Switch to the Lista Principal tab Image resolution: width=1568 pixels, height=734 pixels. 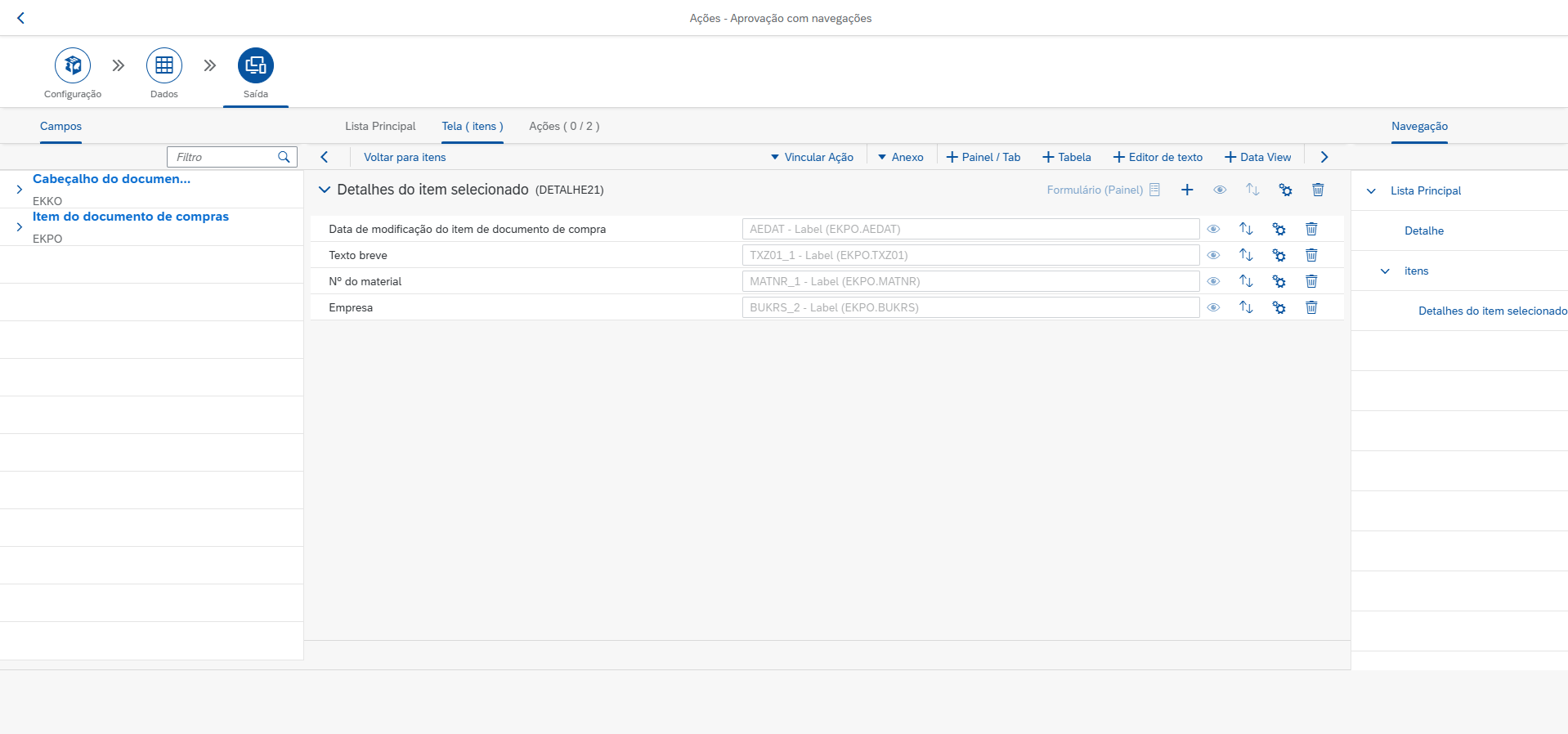tap(380, 126)
